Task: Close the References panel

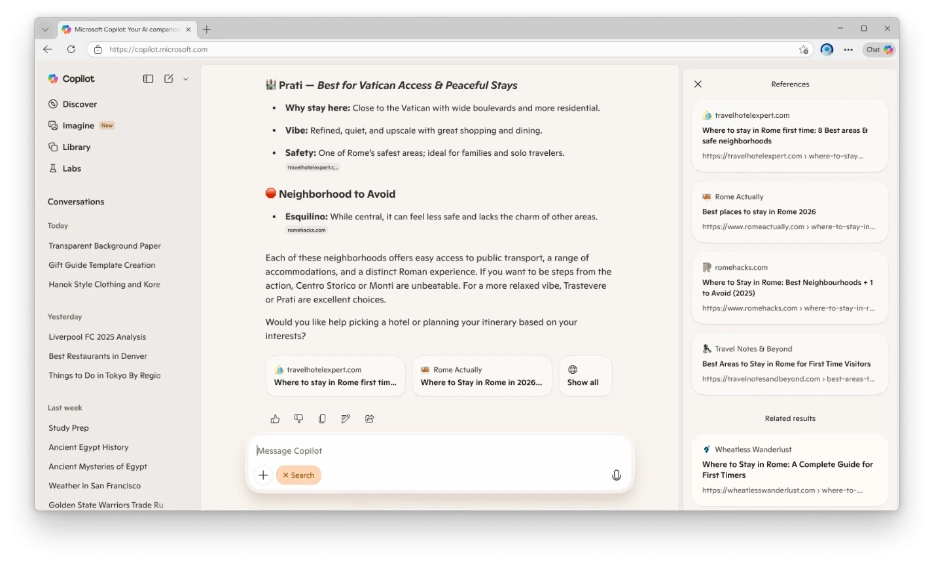Action: click(x=698, y=84)
